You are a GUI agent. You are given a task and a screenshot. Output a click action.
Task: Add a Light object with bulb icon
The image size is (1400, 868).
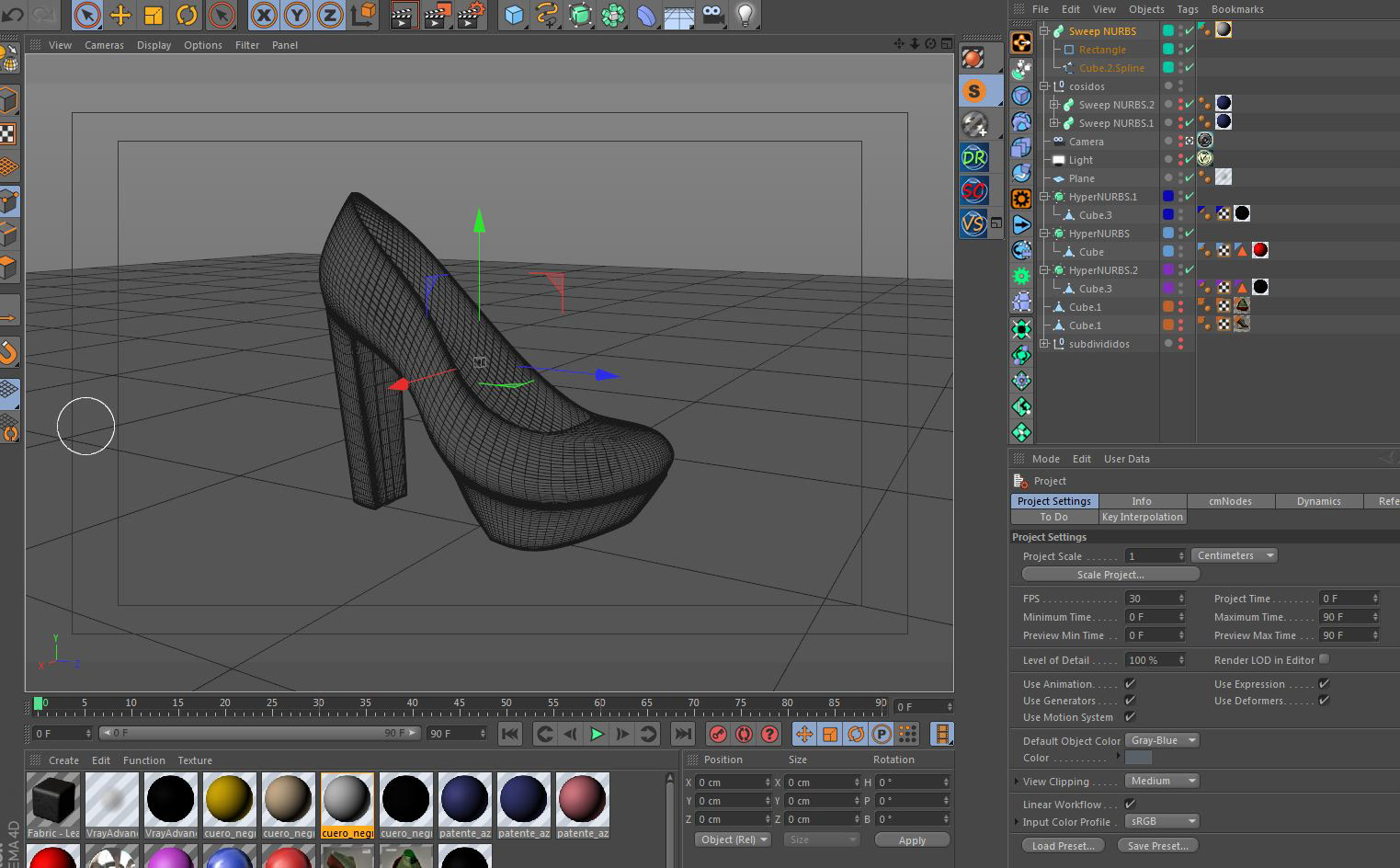point(746,15)
